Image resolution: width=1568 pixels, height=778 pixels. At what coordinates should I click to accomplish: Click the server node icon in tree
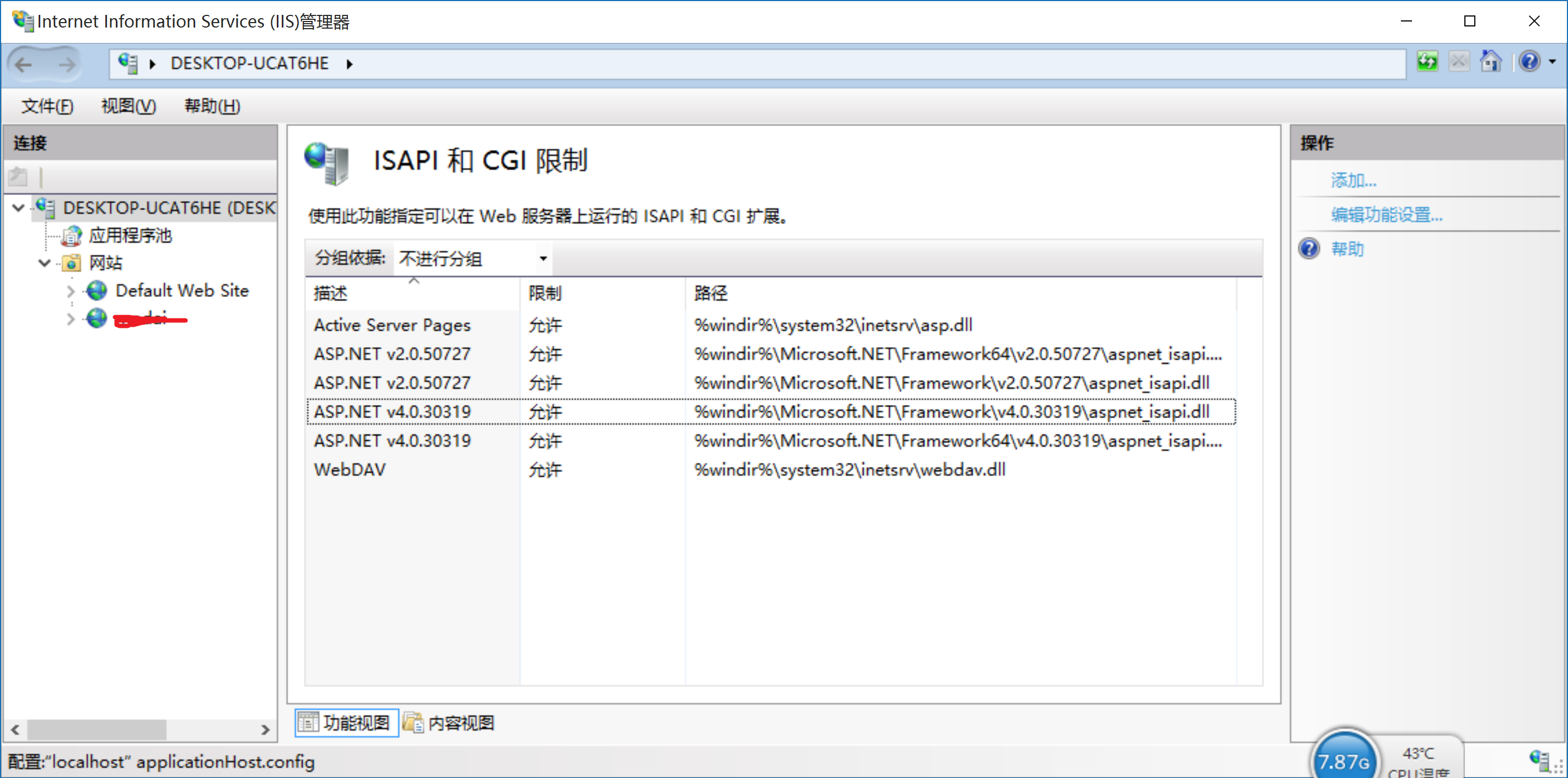coord(45,207)
